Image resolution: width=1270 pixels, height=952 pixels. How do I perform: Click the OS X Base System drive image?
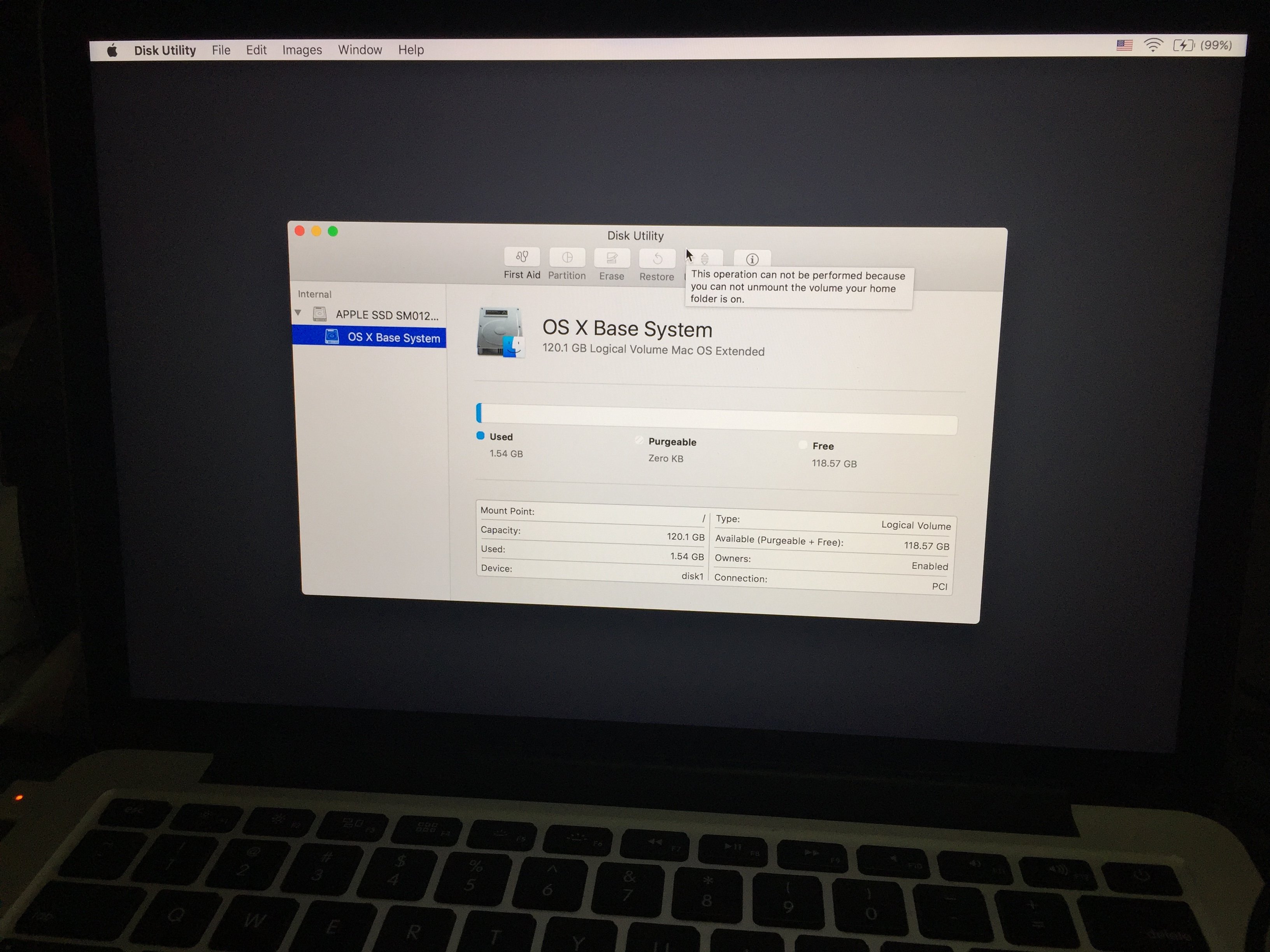(x=500, y=332)
